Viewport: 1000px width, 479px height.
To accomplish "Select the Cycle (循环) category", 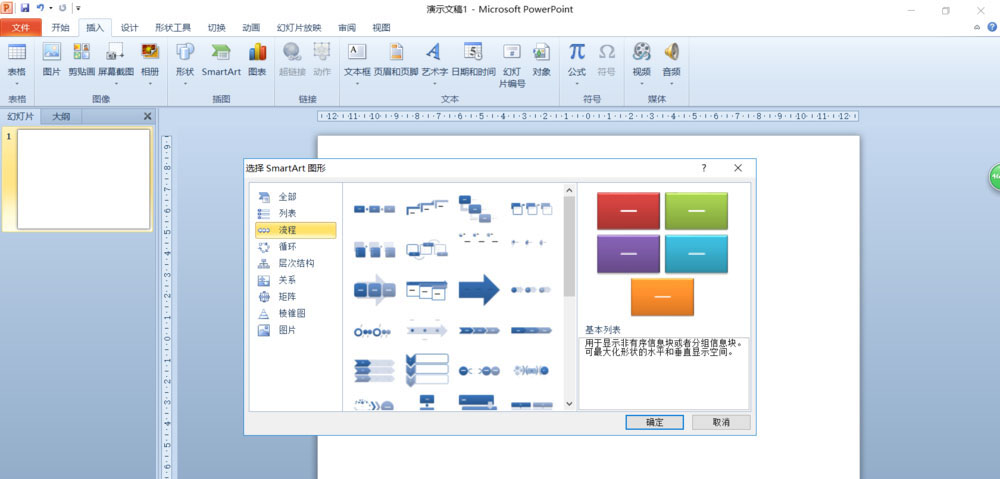I will point(295,247).
